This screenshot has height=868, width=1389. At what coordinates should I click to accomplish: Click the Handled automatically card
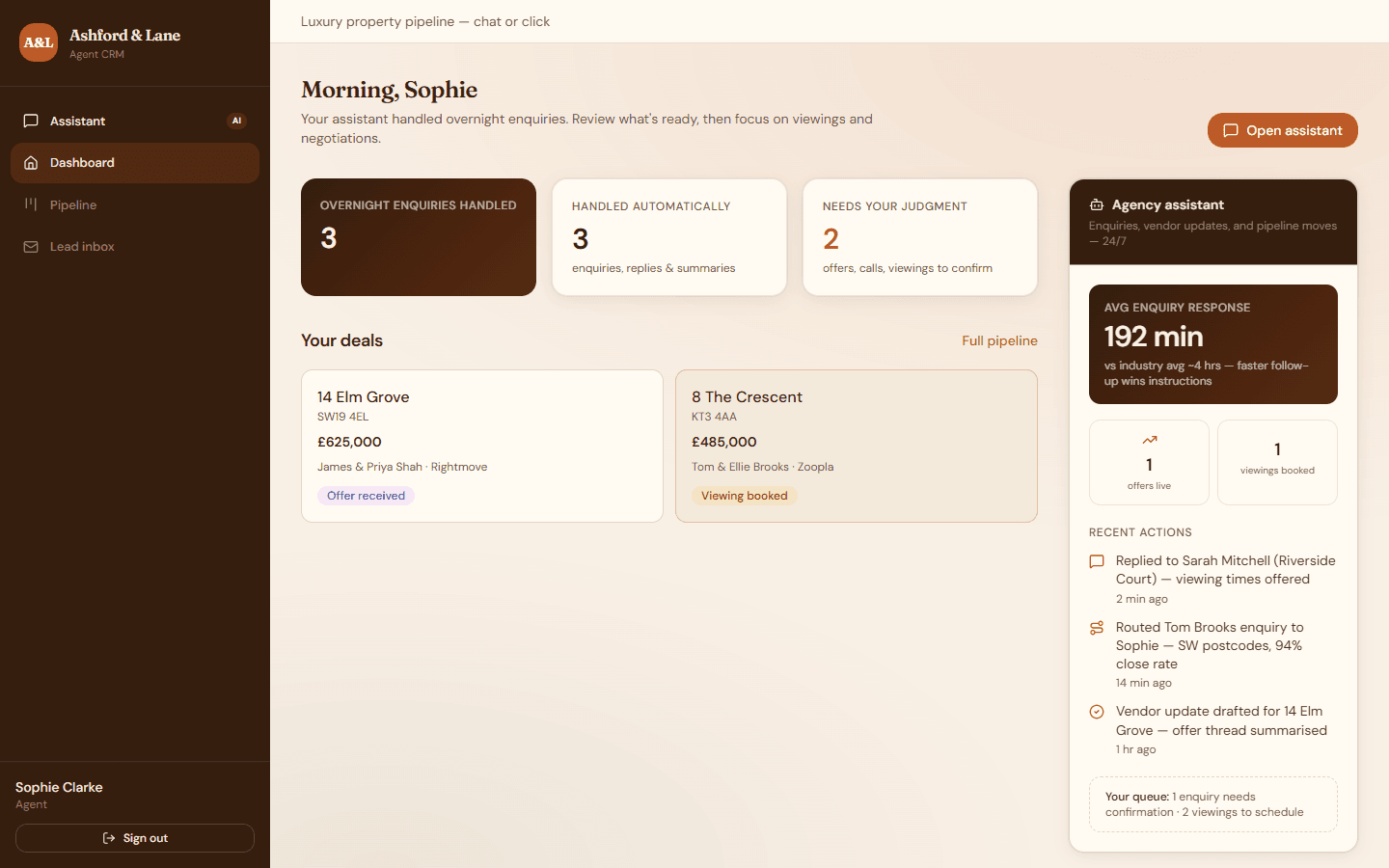[x=669, y=237]
